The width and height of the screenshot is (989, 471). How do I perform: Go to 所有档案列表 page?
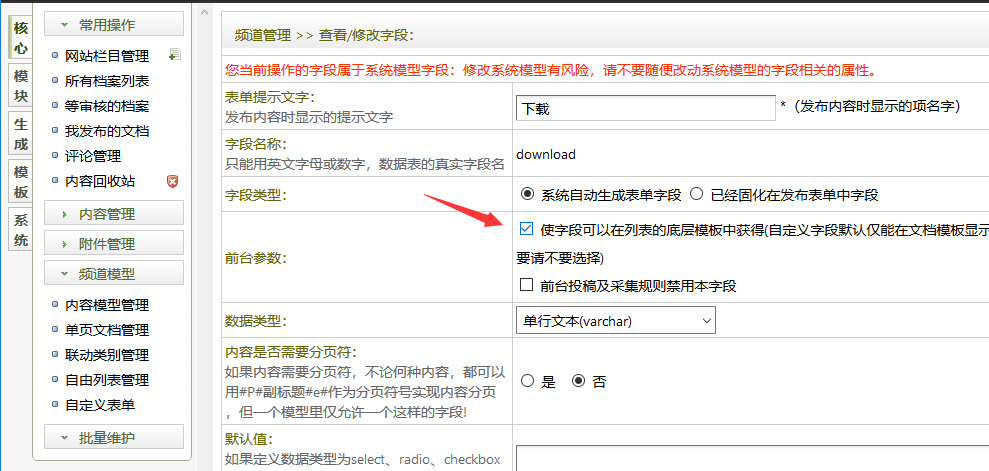[x=107, y=81]
